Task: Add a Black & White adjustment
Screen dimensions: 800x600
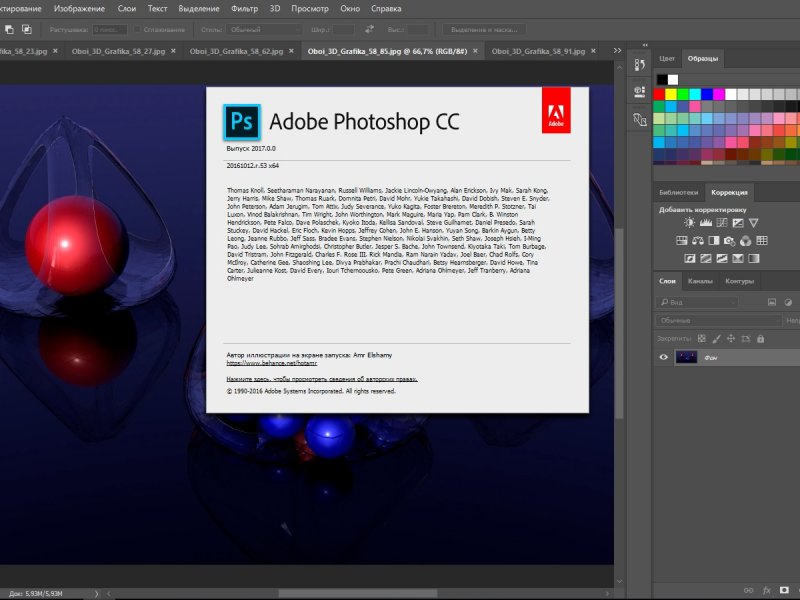Action: [x=714, y=241]
